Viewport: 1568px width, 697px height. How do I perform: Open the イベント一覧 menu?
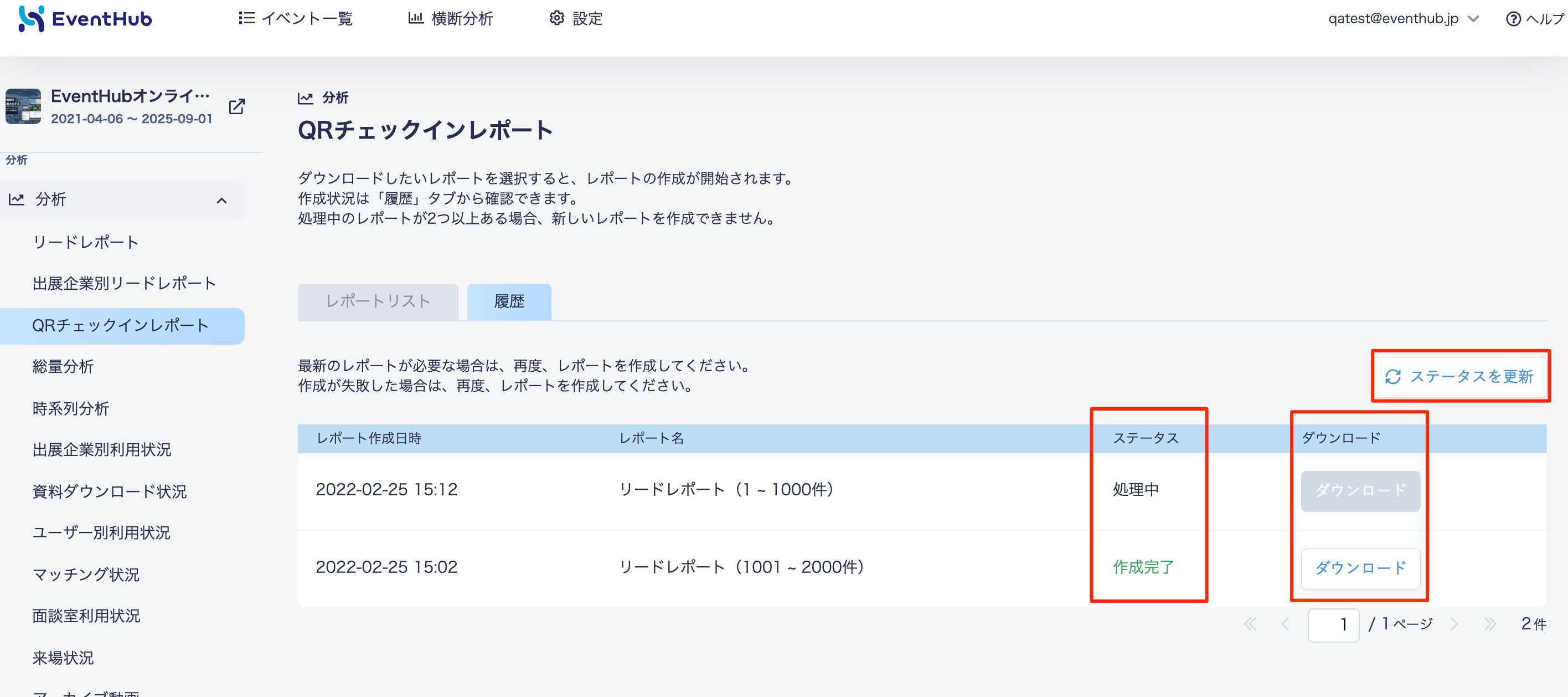point(296,19)
